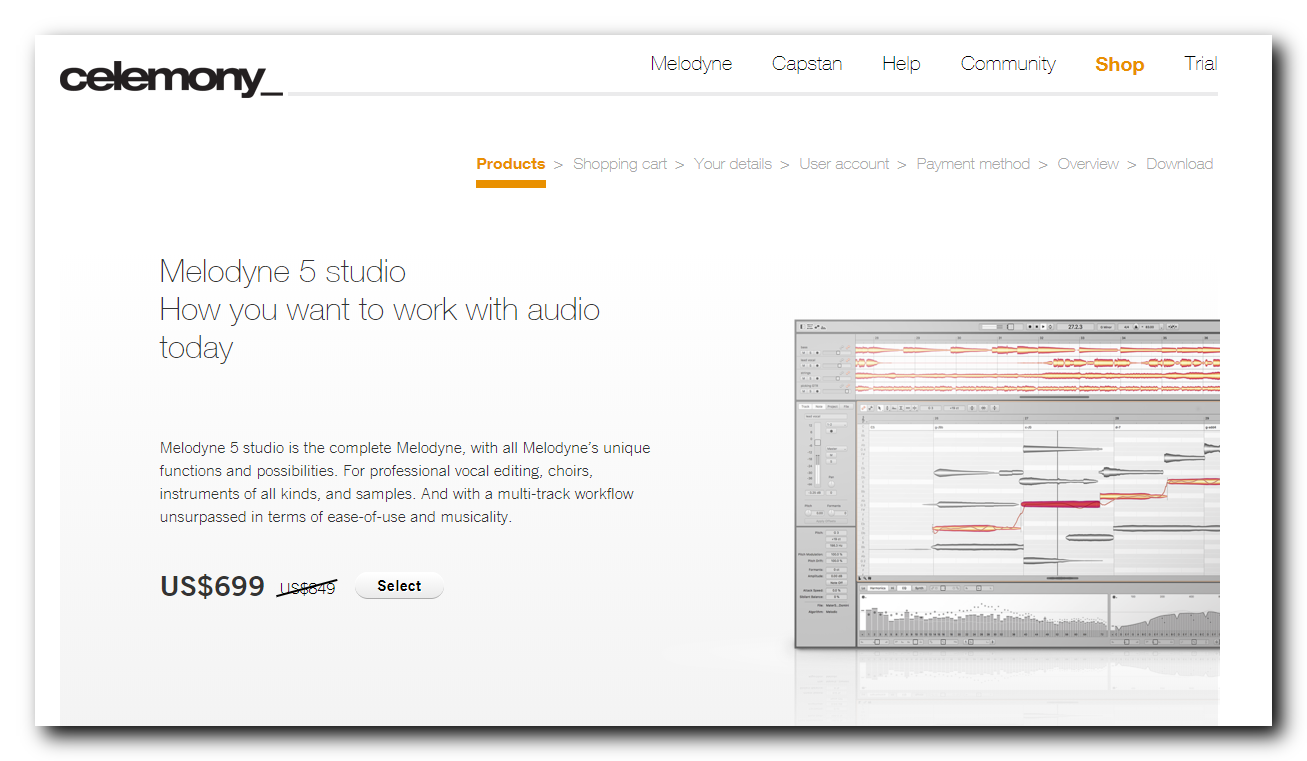Go to the Shopping cart step
Image resolution: width=1307 pixels, height=761 pixels.
tap(620, 164)
